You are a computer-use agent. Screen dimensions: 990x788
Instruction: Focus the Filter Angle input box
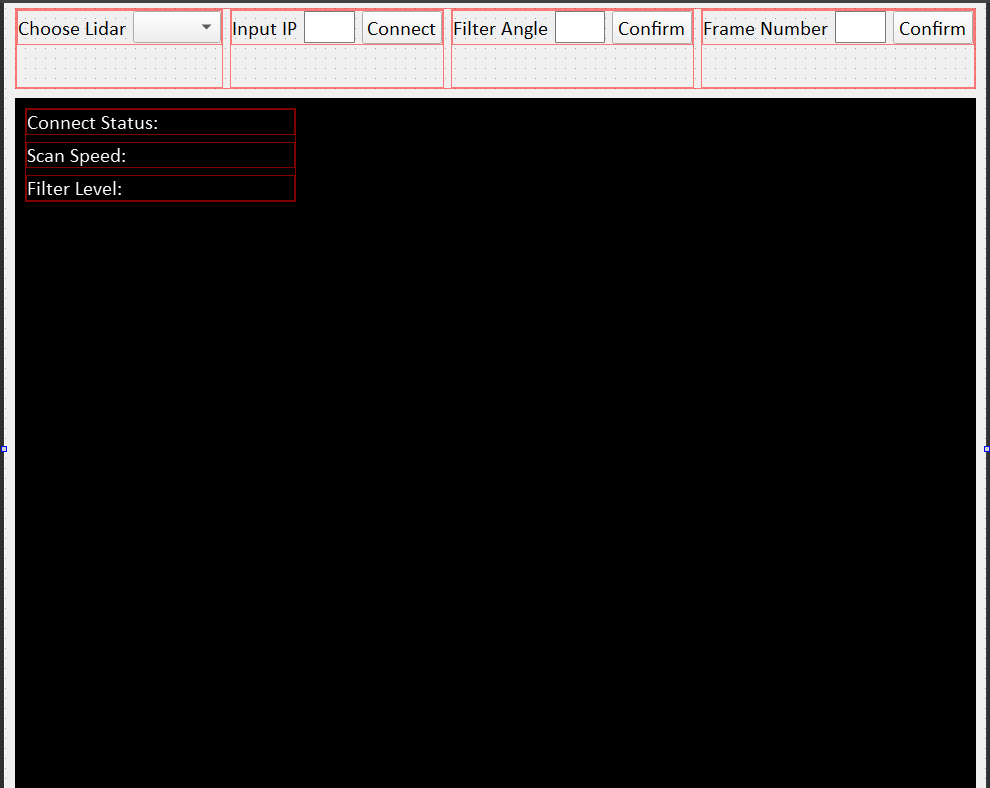click(x=580, y=28)
